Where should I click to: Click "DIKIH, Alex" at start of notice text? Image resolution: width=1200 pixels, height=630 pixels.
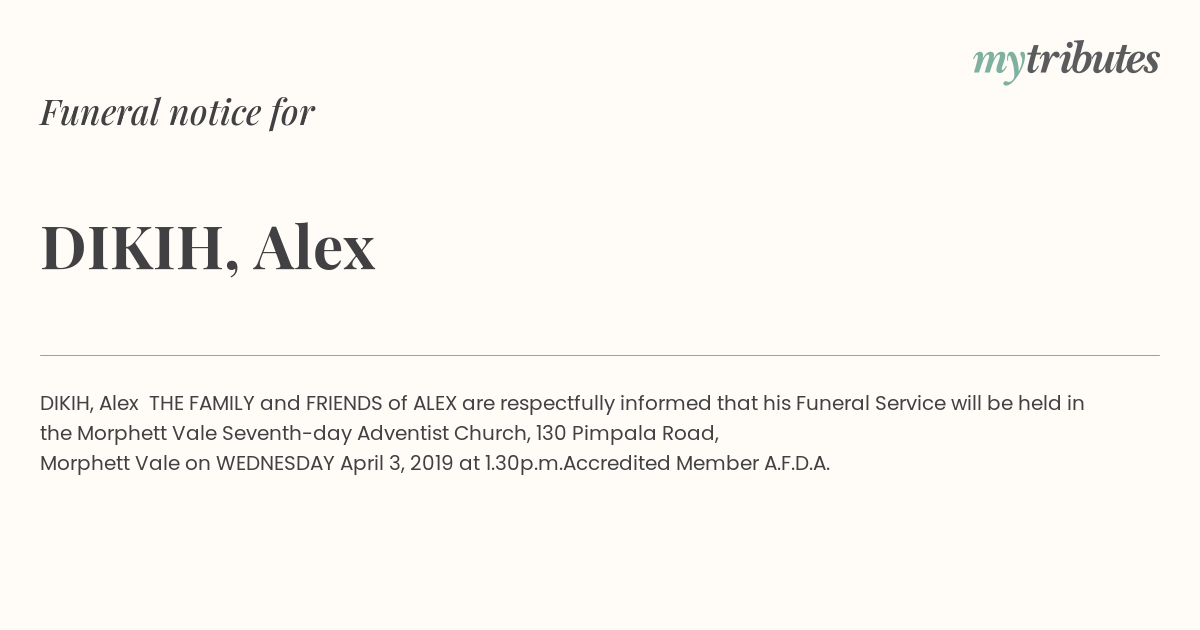(89, 404)
